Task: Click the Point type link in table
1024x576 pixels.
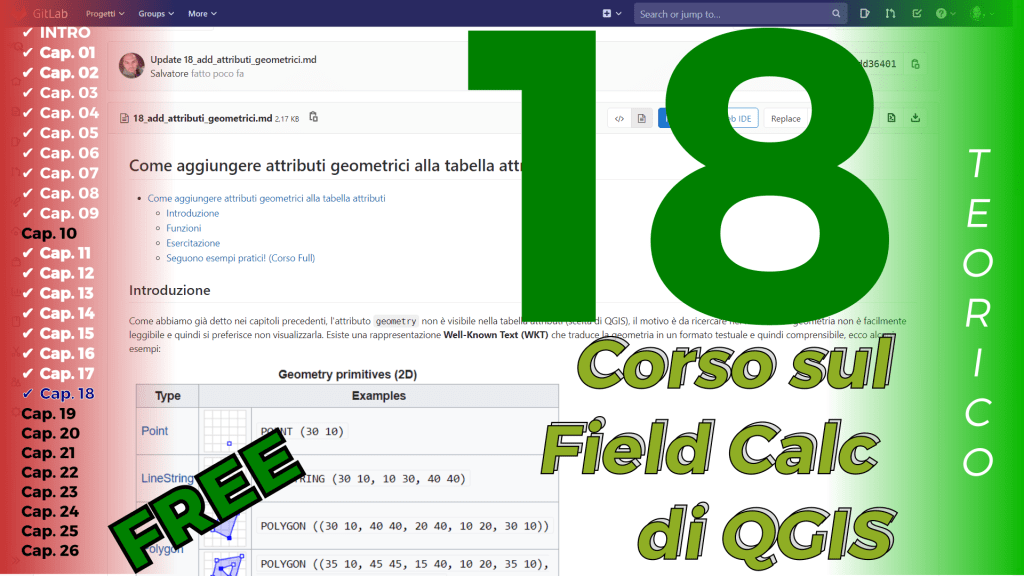Action: 155,431
